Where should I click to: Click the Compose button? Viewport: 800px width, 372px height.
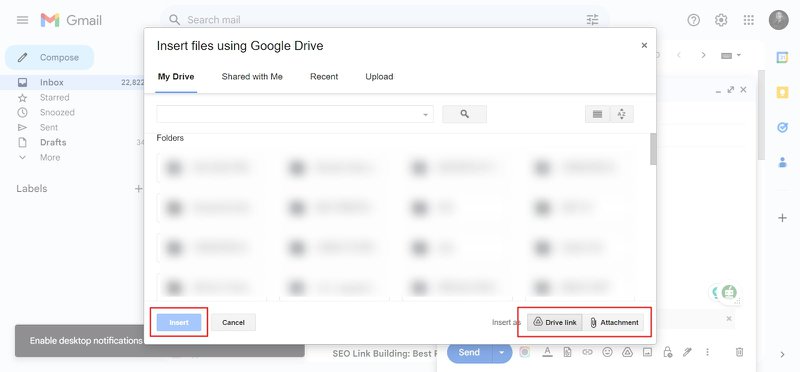coord(49,58)
